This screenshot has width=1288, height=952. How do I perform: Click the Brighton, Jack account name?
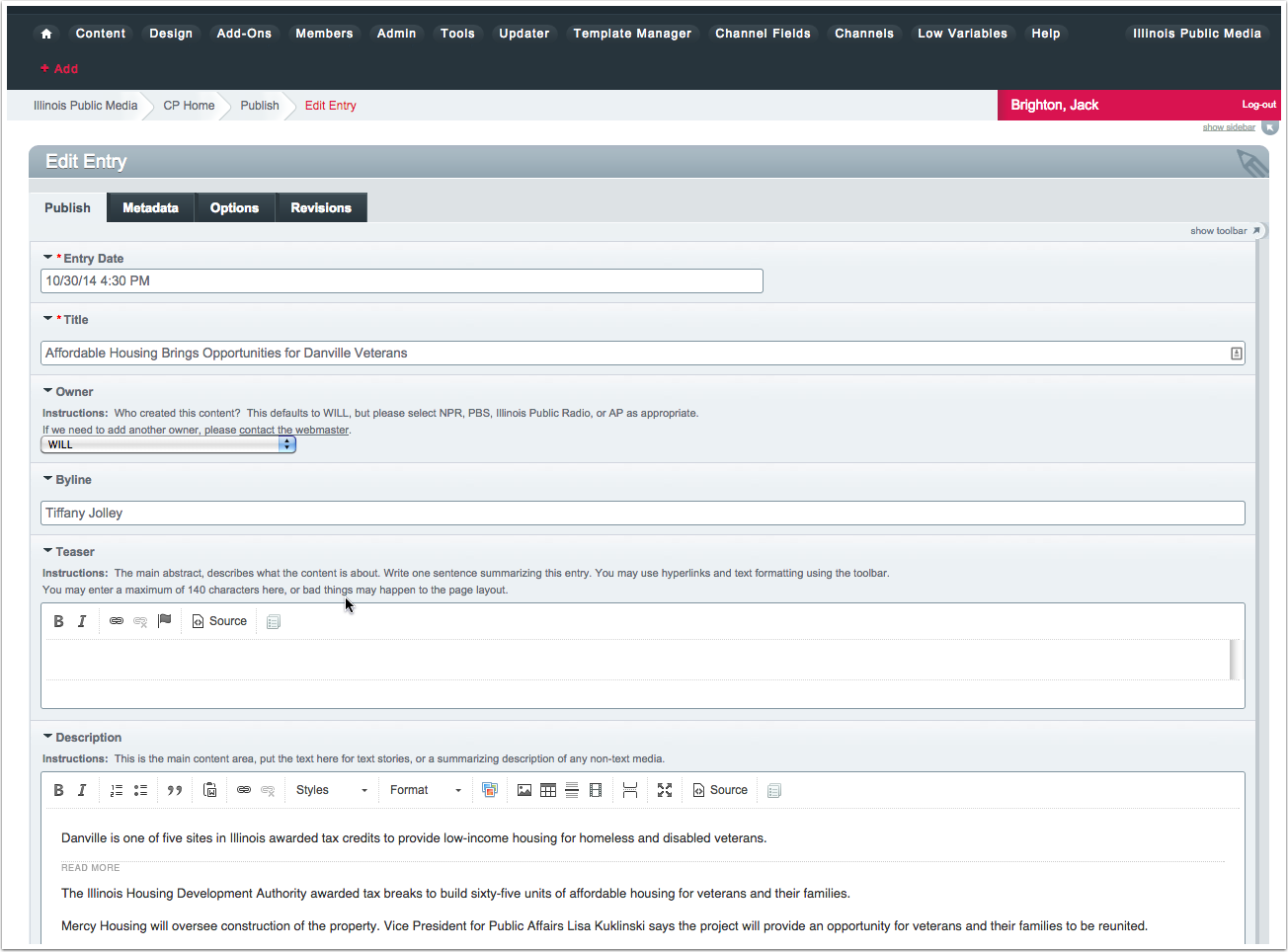1054,105
